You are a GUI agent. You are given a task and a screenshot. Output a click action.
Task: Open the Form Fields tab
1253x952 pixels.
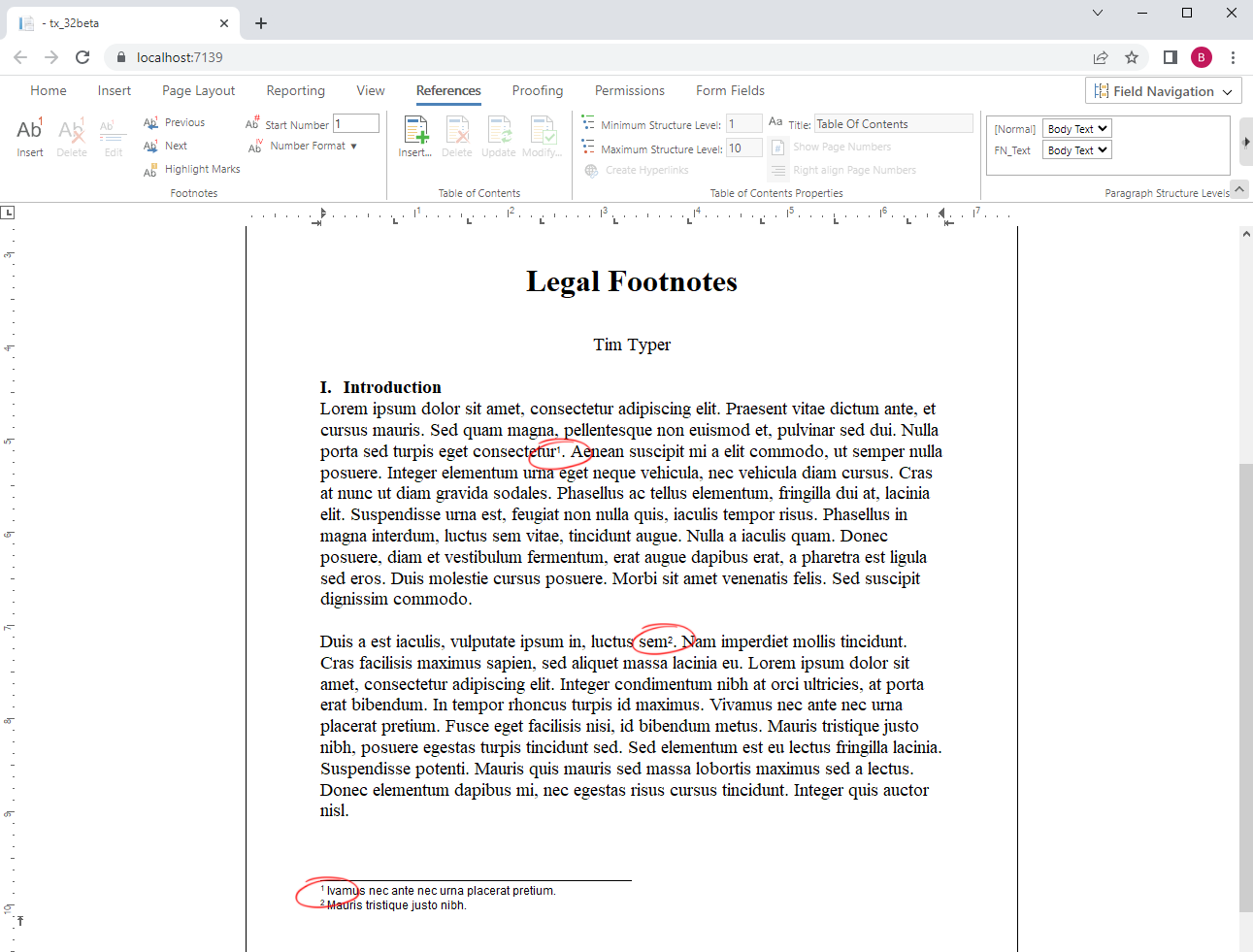pos(730,90)
